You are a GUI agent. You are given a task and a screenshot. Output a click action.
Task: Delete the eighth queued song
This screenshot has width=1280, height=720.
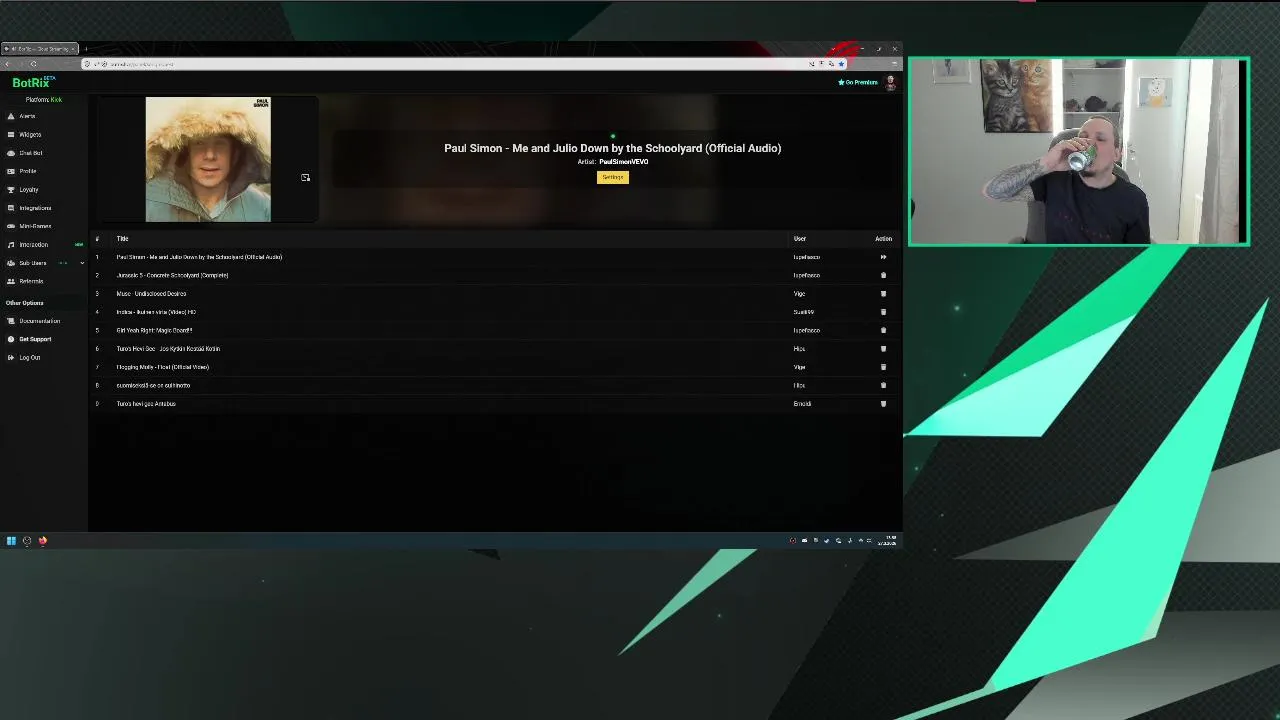coord(883,385)
